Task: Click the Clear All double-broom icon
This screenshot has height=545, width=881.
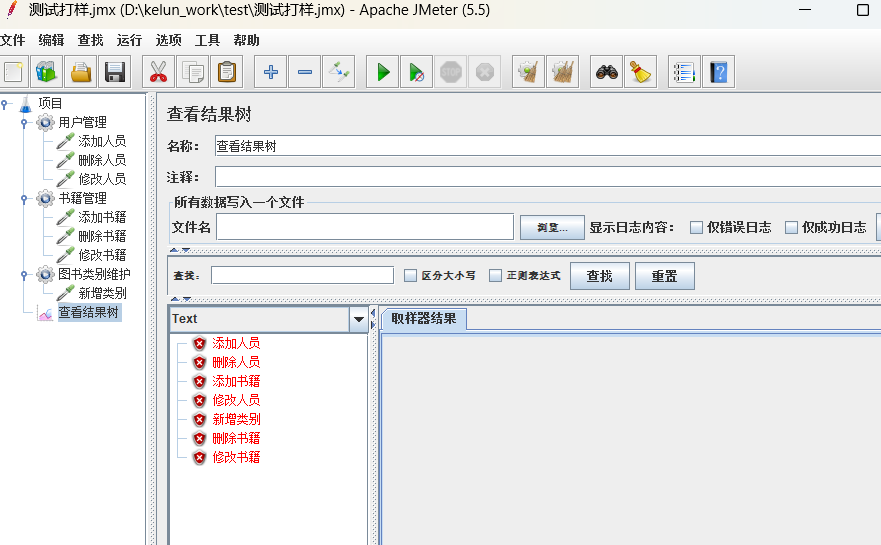Action: (x=562, y=72)
